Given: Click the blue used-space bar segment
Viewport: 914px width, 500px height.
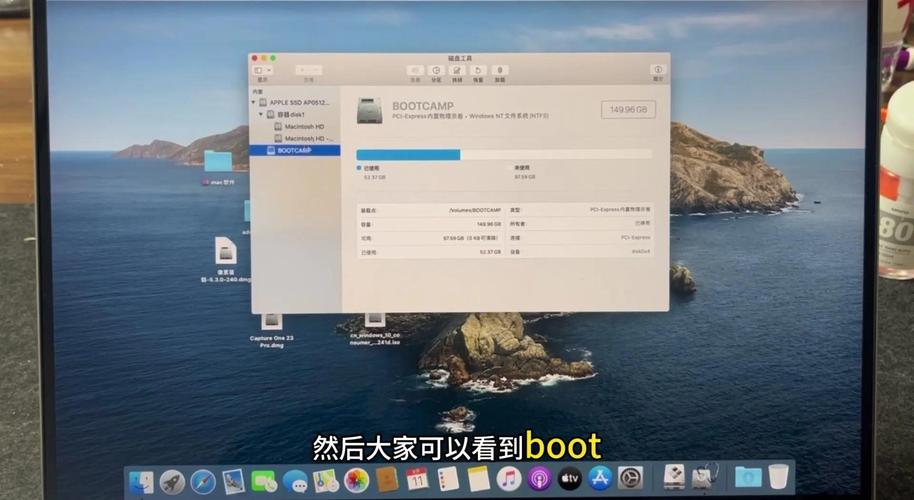Looking at the screenshot, I should (x=408, y=154).
